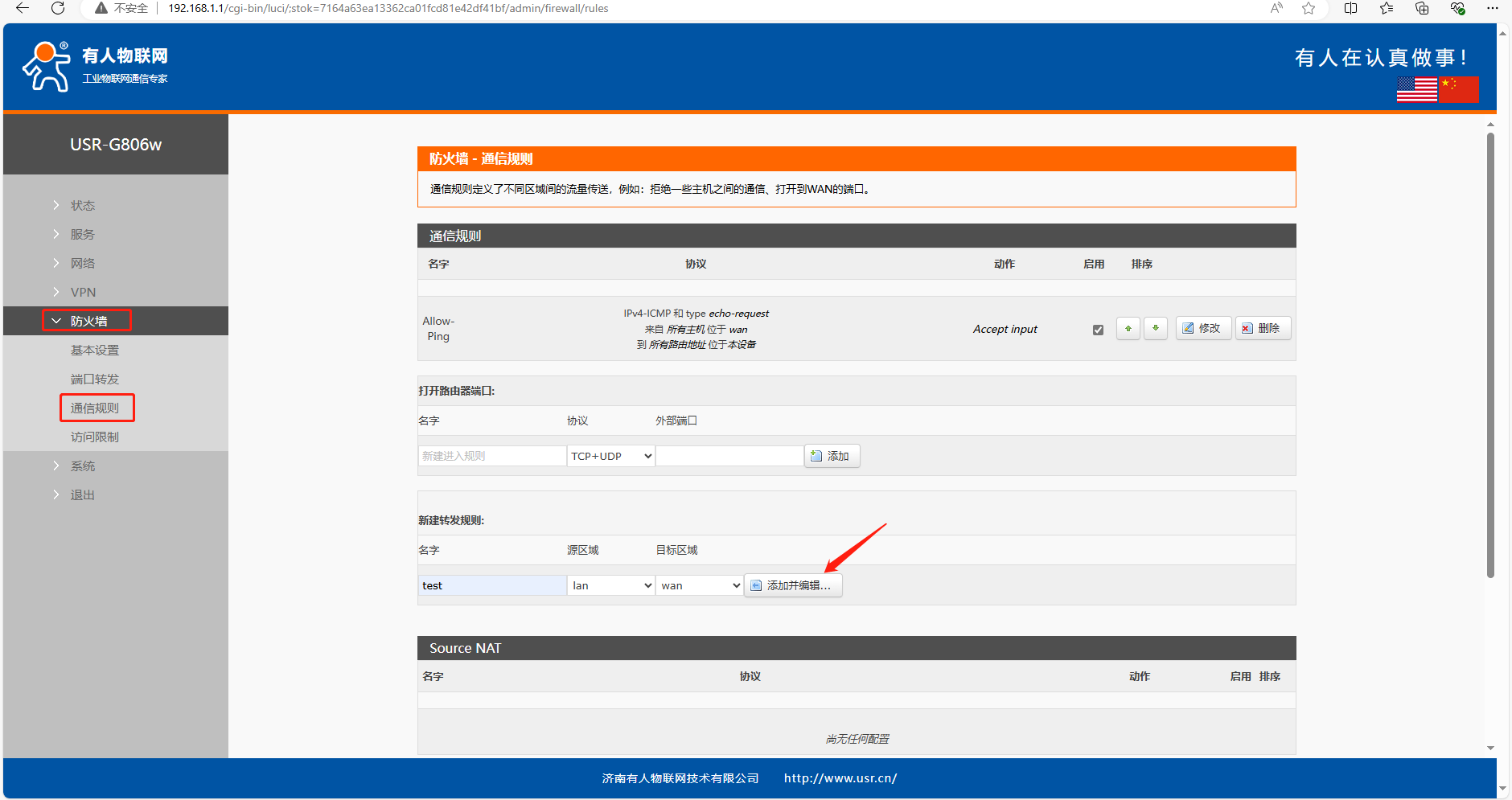This screenshot has height=800, width=1512.
Task: Toggle the Allow-Ping enable checkbox
Action: pos(1098,330)
